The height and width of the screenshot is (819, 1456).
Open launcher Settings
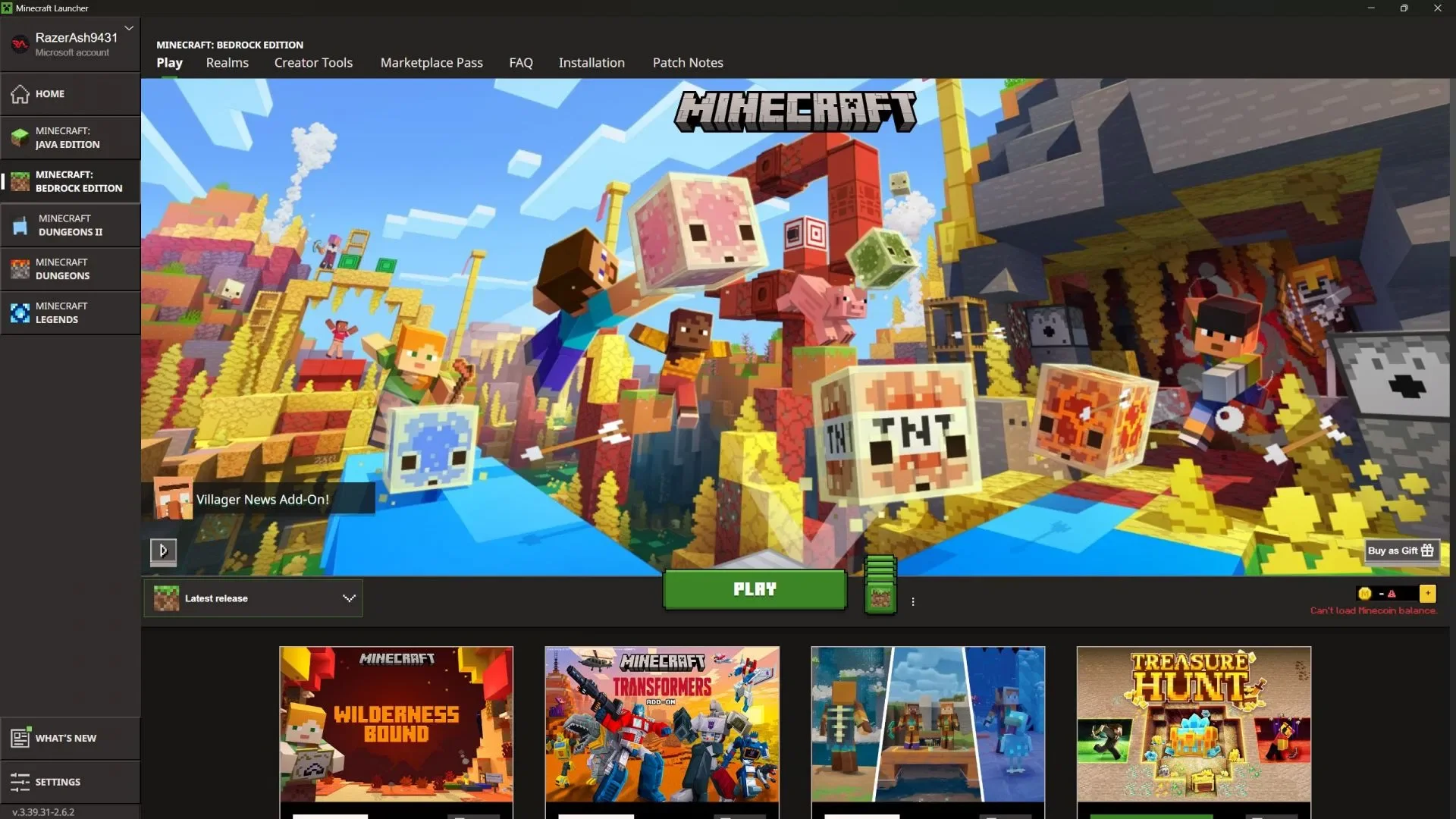pyautogui.click(x=70, y=782)
